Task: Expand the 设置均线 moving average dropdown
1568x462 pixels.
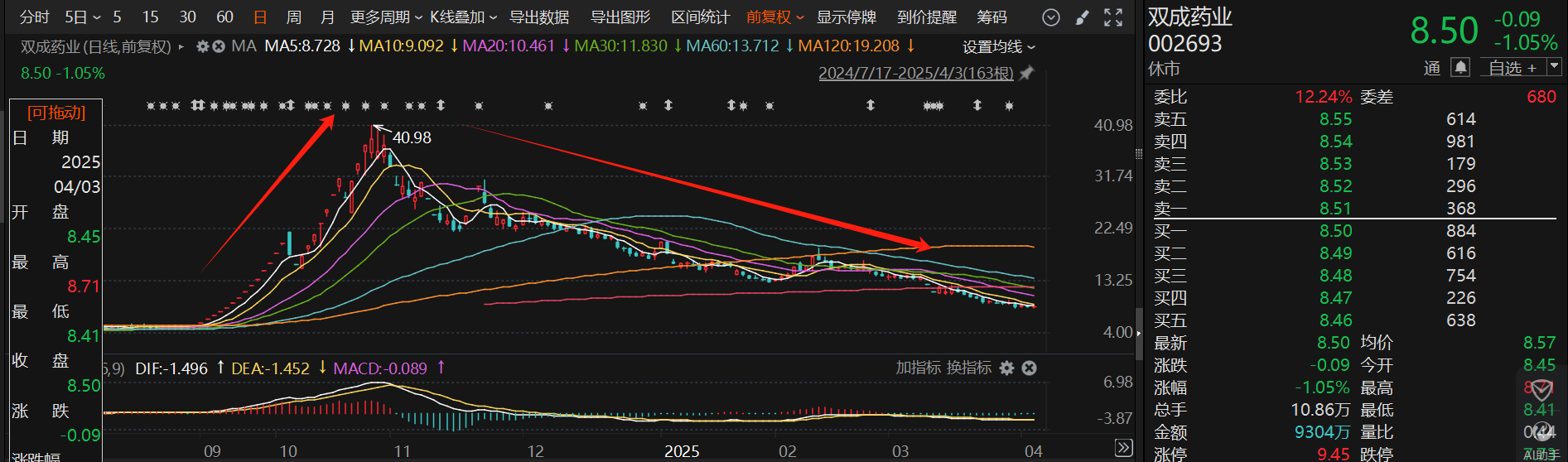Action: (x=998, y=47)
